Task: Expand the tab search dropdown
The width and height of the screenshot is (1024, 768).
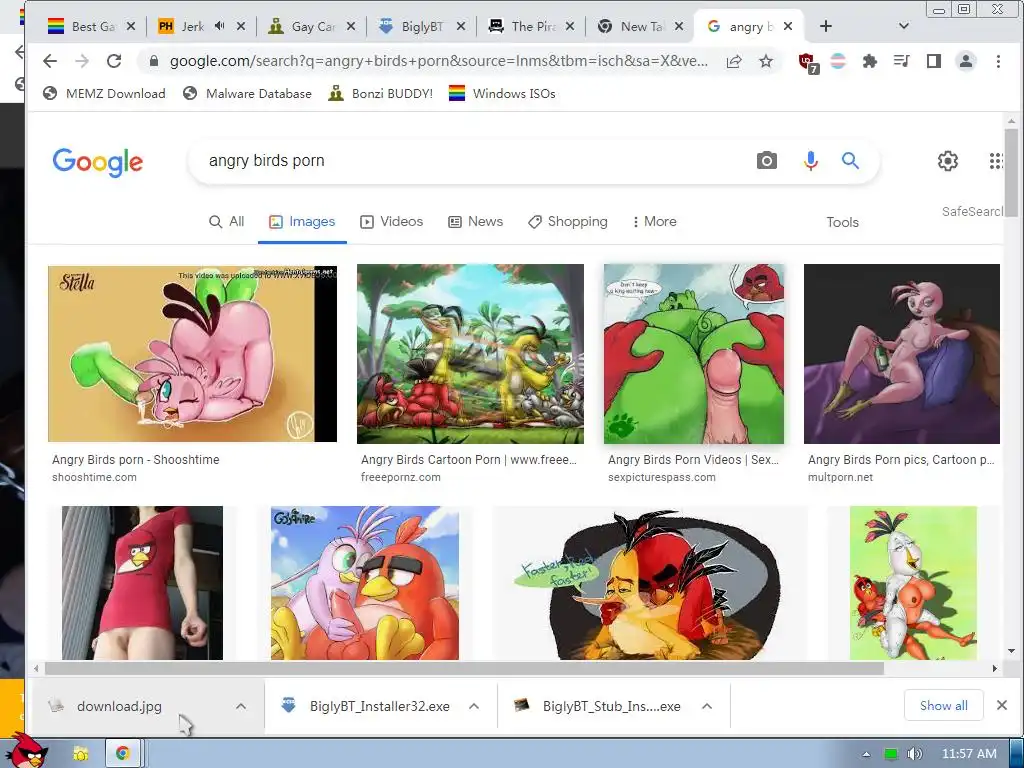Action: 904,26
